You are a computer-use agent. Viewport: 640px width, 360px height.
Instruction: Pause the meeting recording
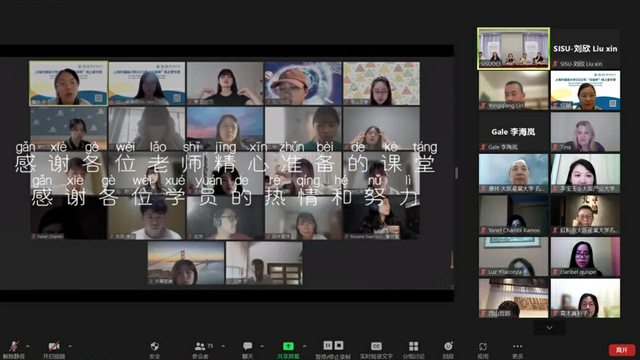328,345
